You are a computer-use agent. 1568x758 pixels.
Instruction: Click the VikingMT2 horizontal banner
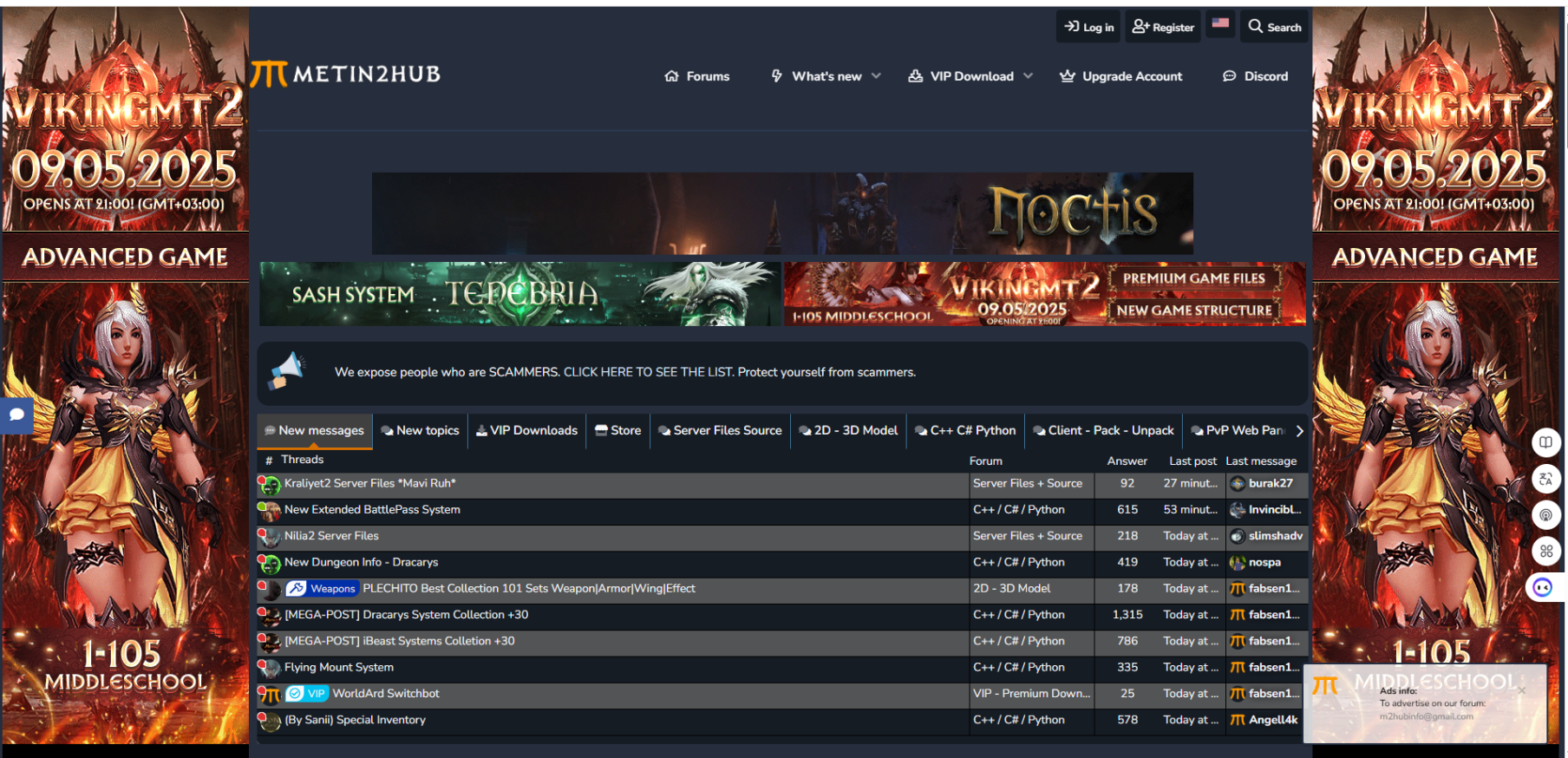(1045, 294)
